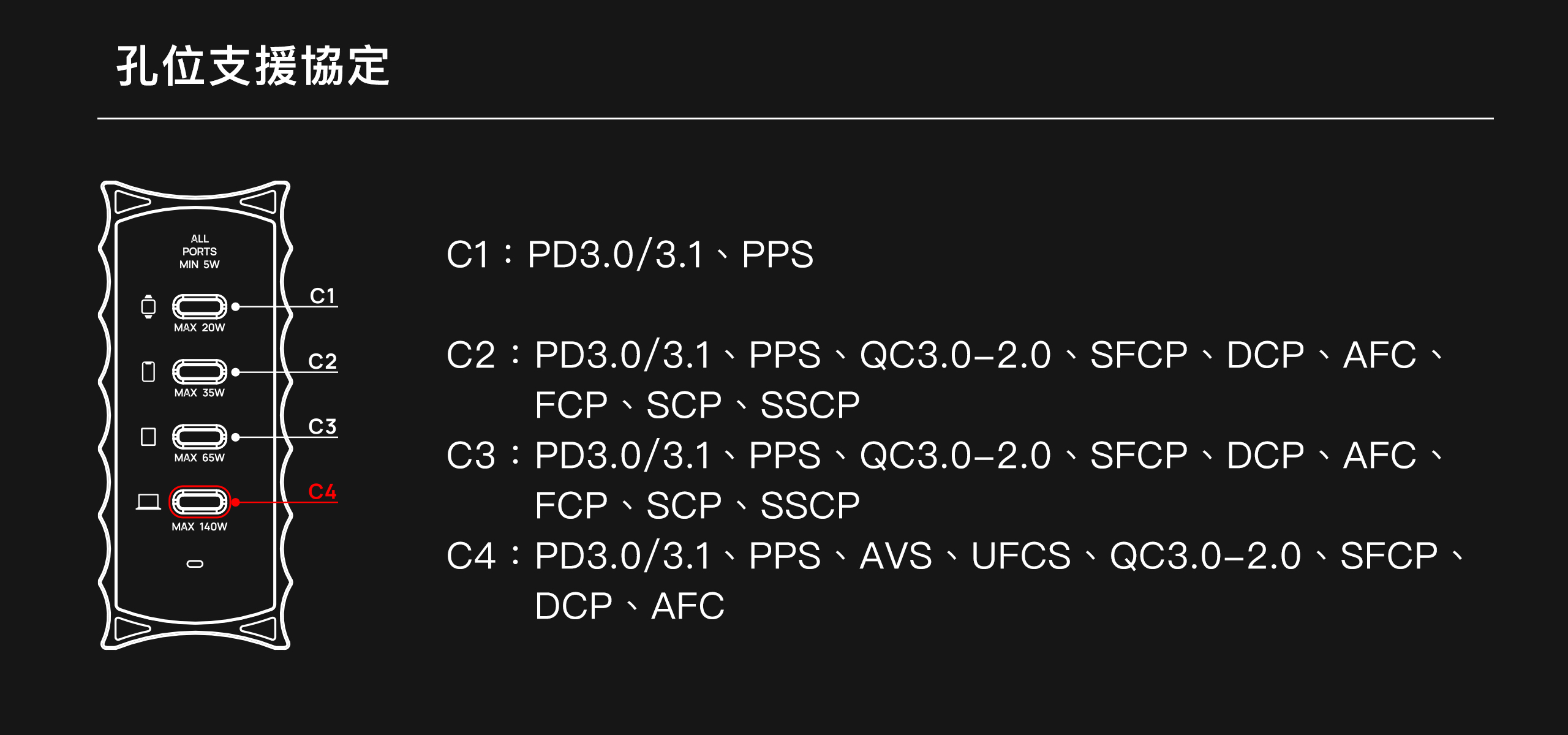
Task: Click the red C4 label
Action: pyautogui.click(x=322, y=491)
